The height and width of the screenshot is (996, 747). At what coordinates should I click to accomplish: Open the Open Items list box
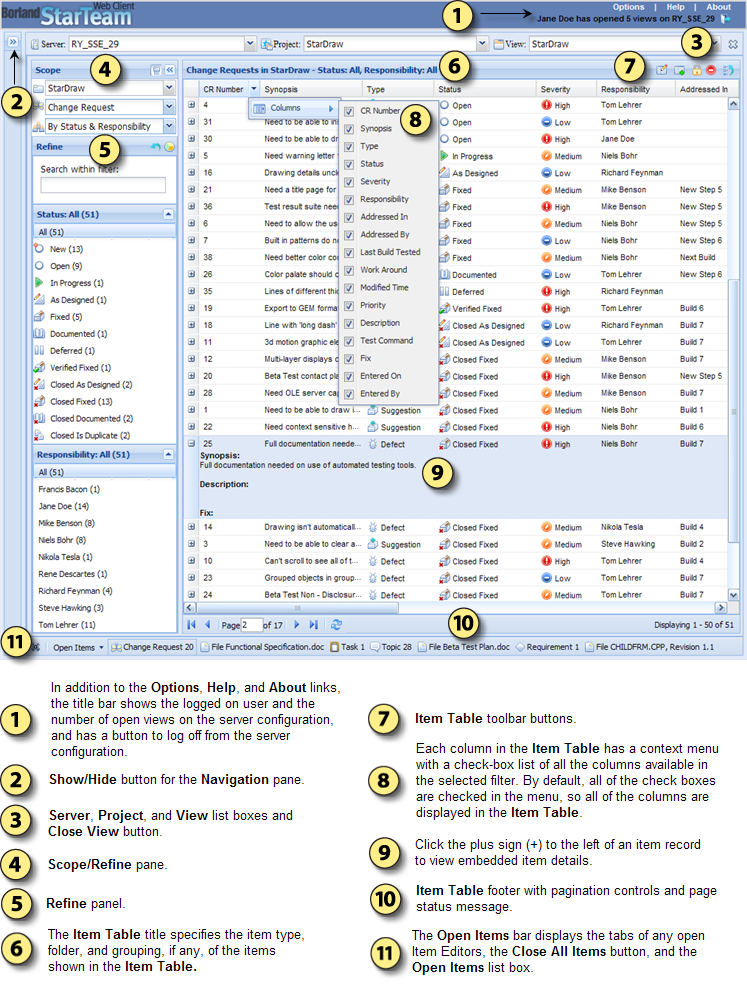pyautogui.click(x=78, y=648)
